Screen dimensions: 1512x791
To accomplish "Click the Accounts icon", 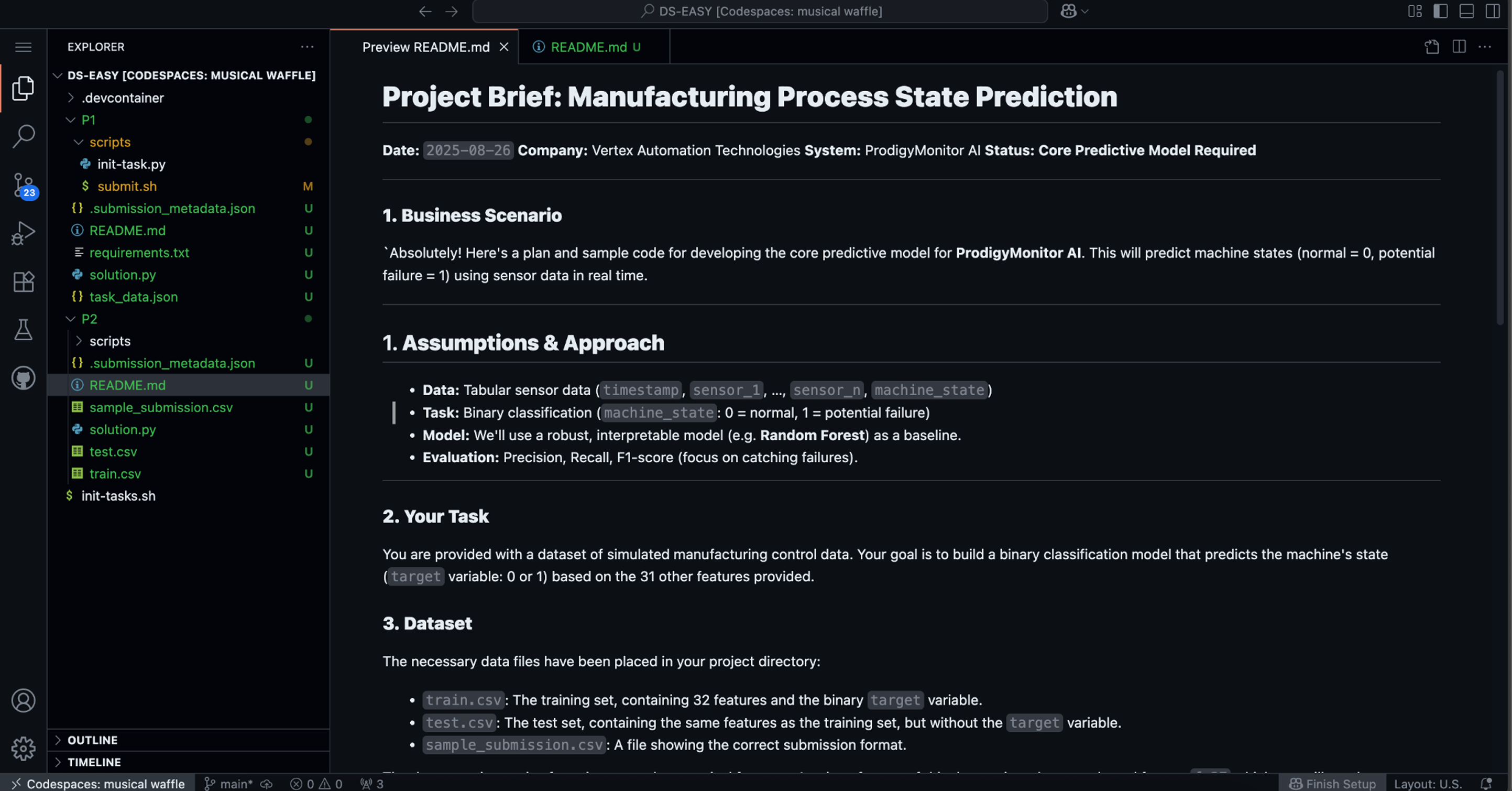I will 24,700.
